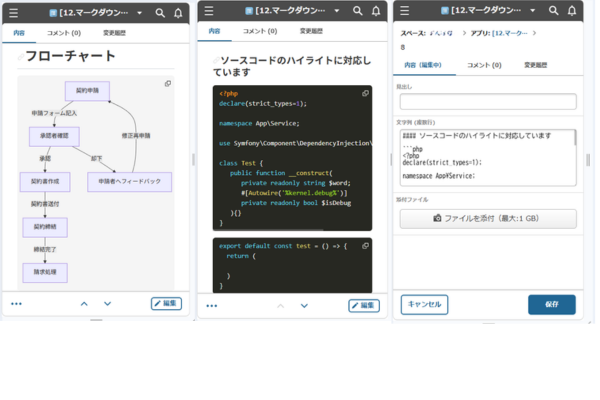This screenshot has width=600, height=400.
Task: Open コメント (0) tab in left panel
Action: (x=64, y=33)
